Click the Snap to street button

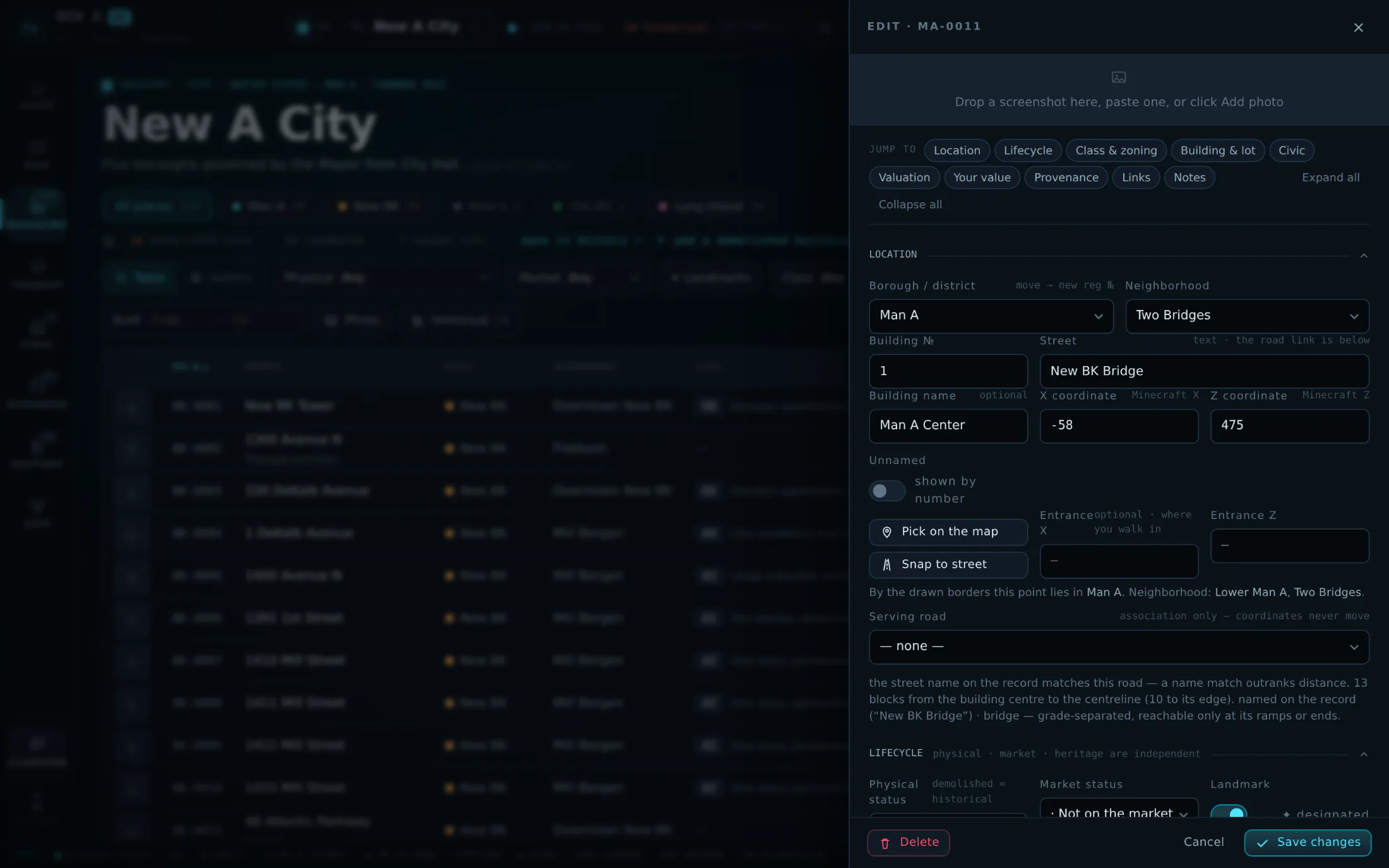tap(948, 564)
